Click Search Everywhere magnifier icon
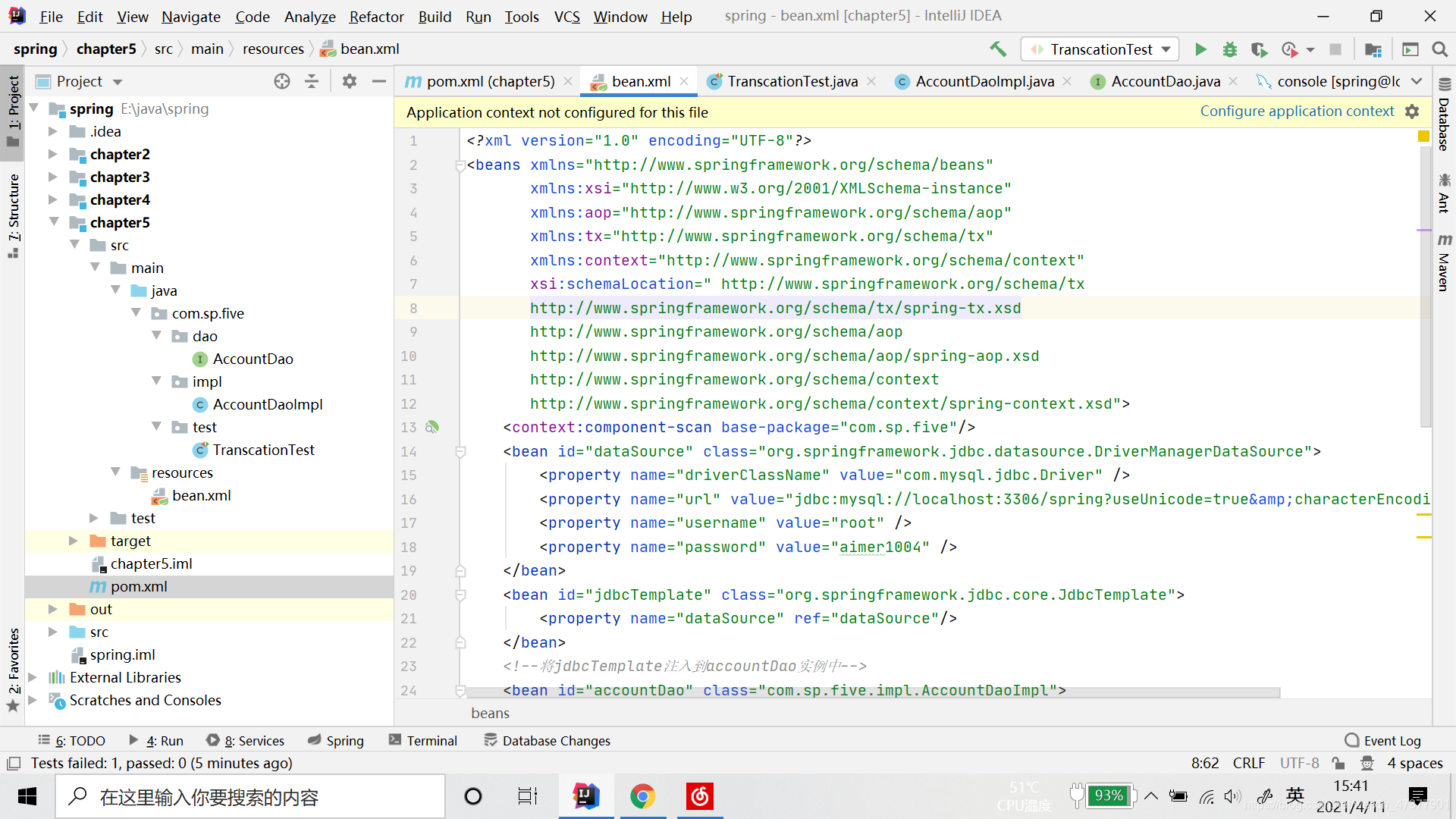 [1439, 49]
